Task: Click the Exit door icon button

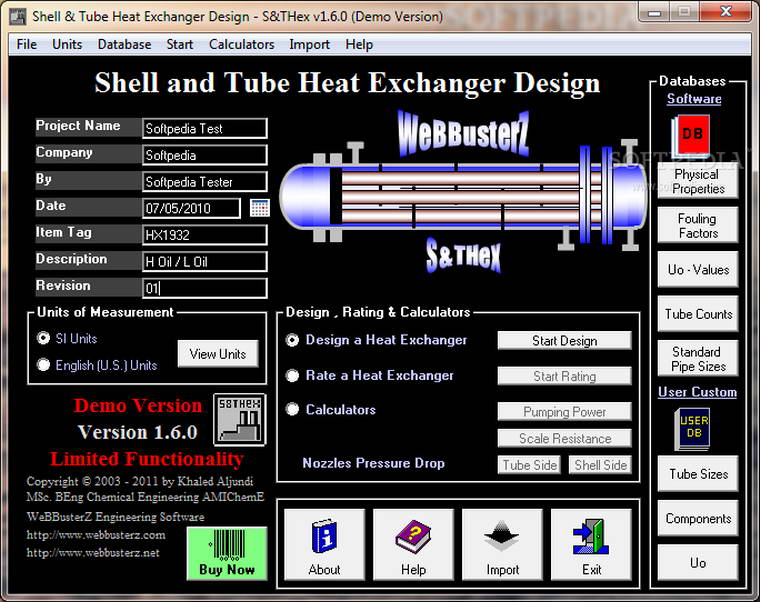Action: tap(591, 544)
